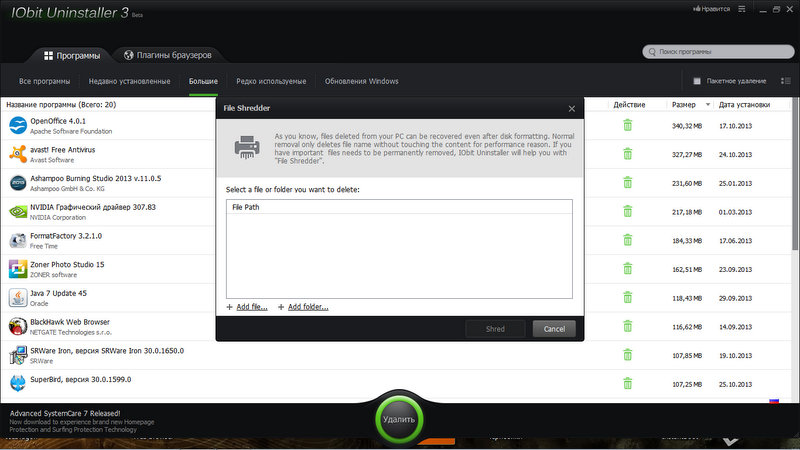800x450 pixels.
Task: Open the Плагины браузеров tab
Action: (168, 55)
